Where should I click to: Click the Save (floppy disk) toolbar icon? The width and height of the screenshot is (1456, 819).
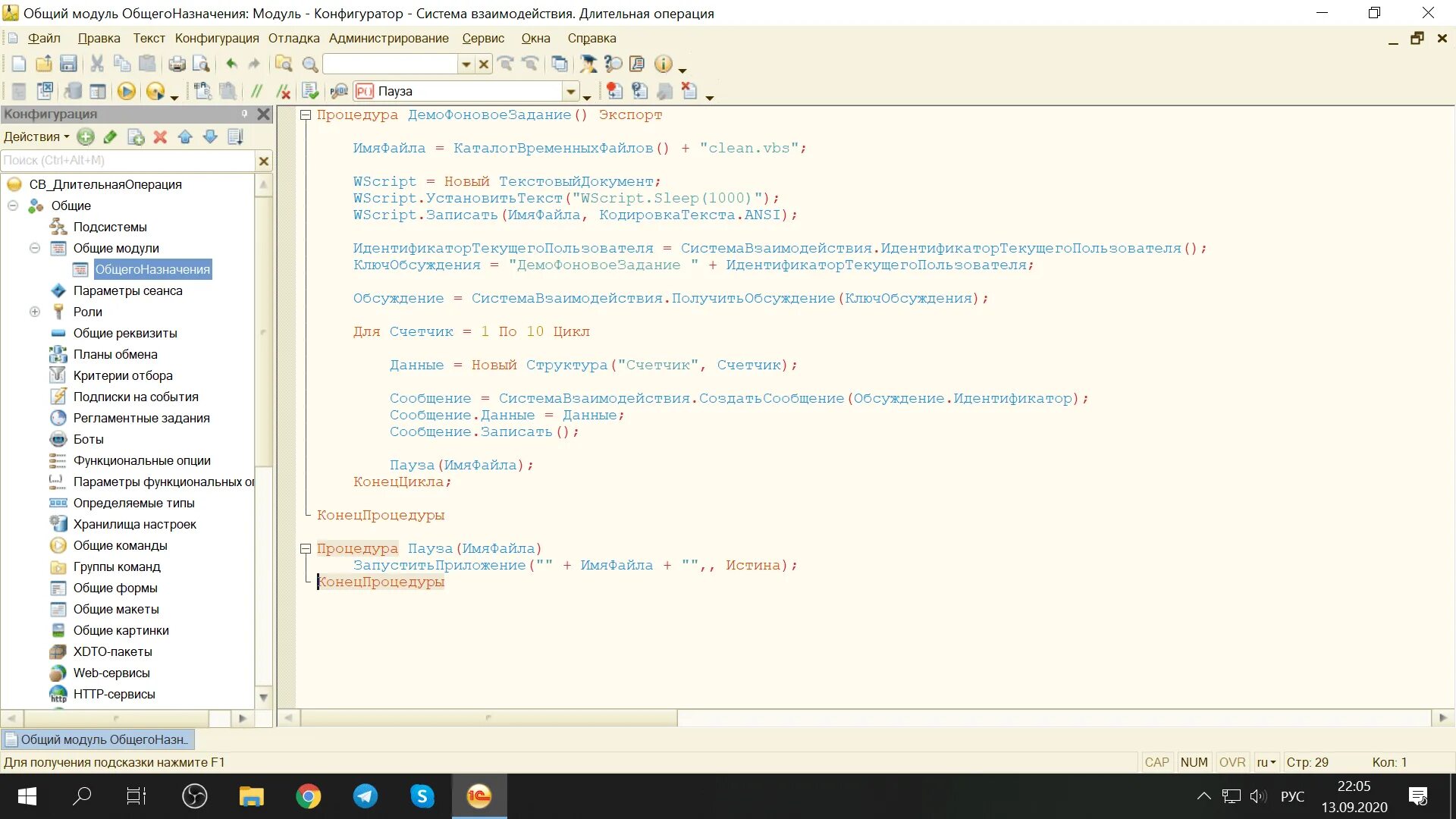coord(68,64)
